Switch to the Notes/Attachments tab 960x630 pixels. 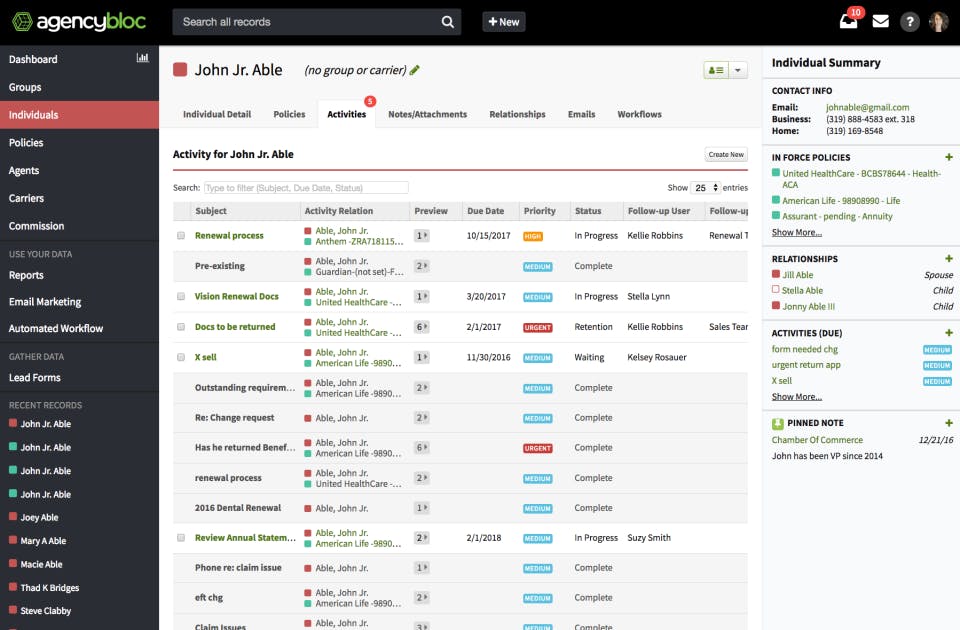tap(427, 114)
